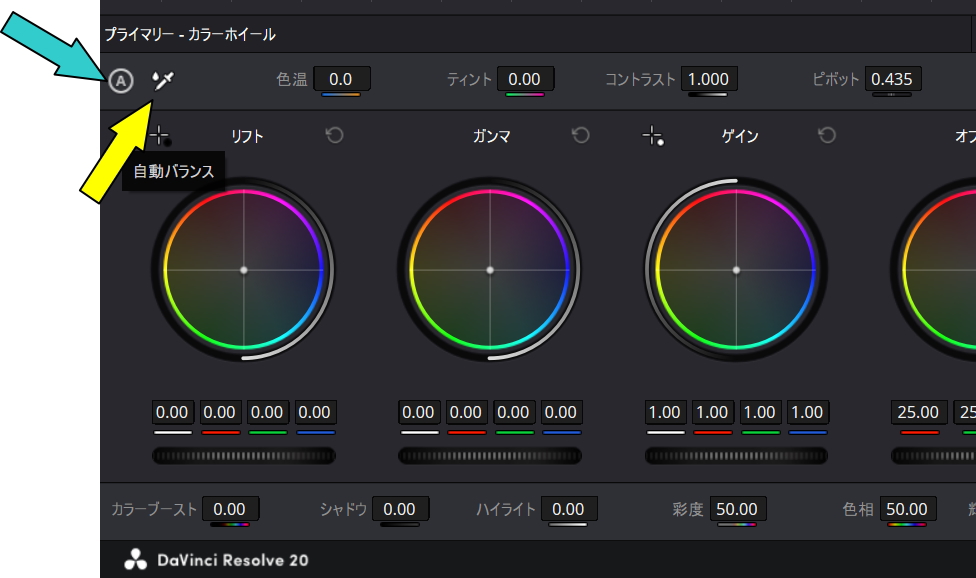Viewport: 976px width, 578px height.
Task: Click the プライマリー - カラーホイール panel title
Action: (x=190, y=34)
